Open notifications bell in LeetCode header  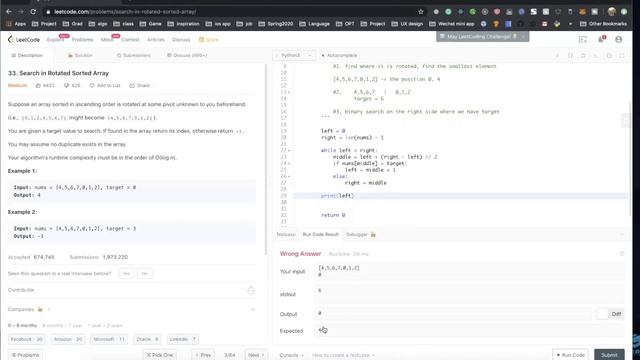pyautogui.click(x=601, y=40)
